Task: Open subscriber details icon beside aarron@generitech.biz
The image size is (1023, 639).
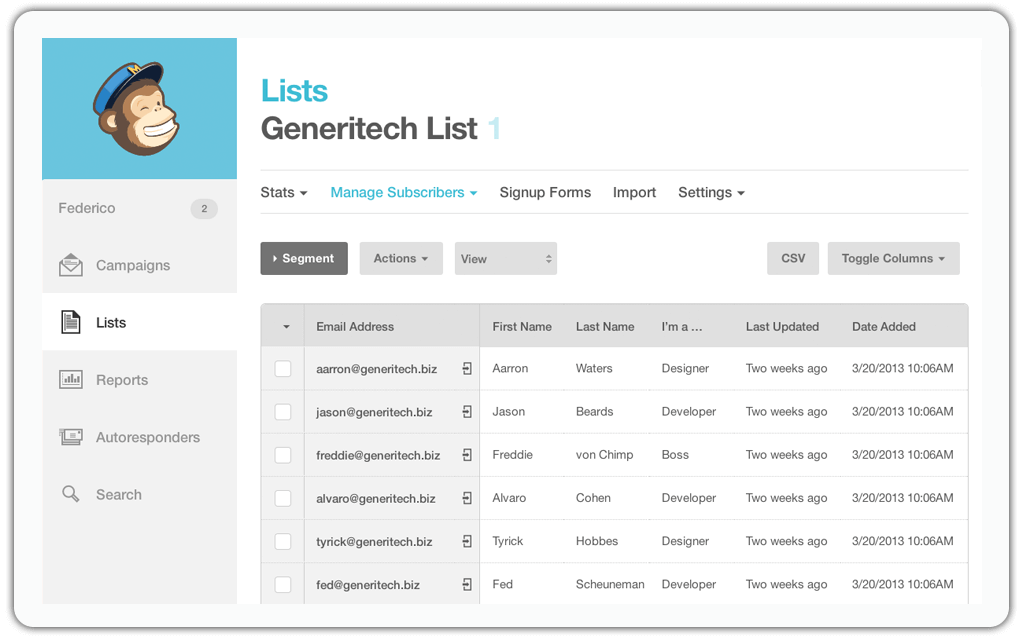Action: pyautogui.click(x=466, y=368)
